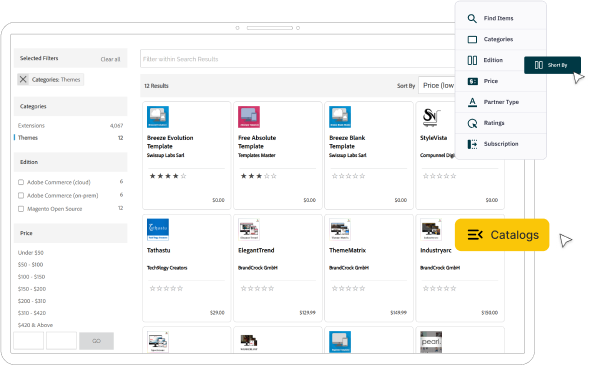Viewport: 600px width, 386px height.
Task: Choose $50 - $100 price range
Action: 30,265
